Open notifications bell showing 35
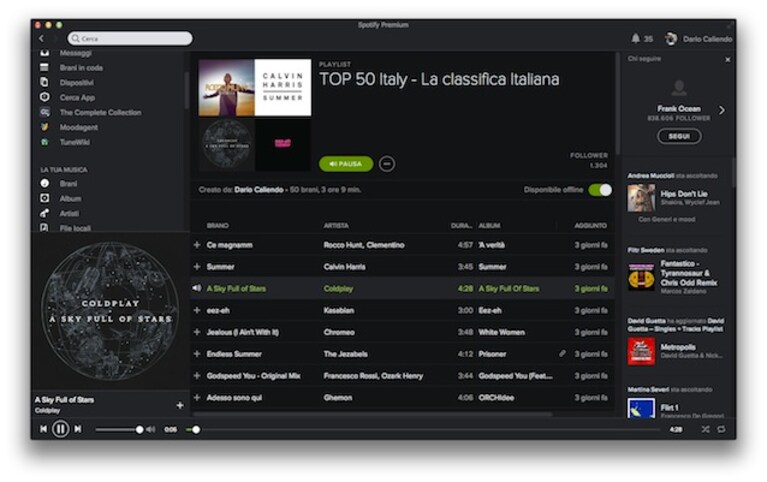 [635, 38]
